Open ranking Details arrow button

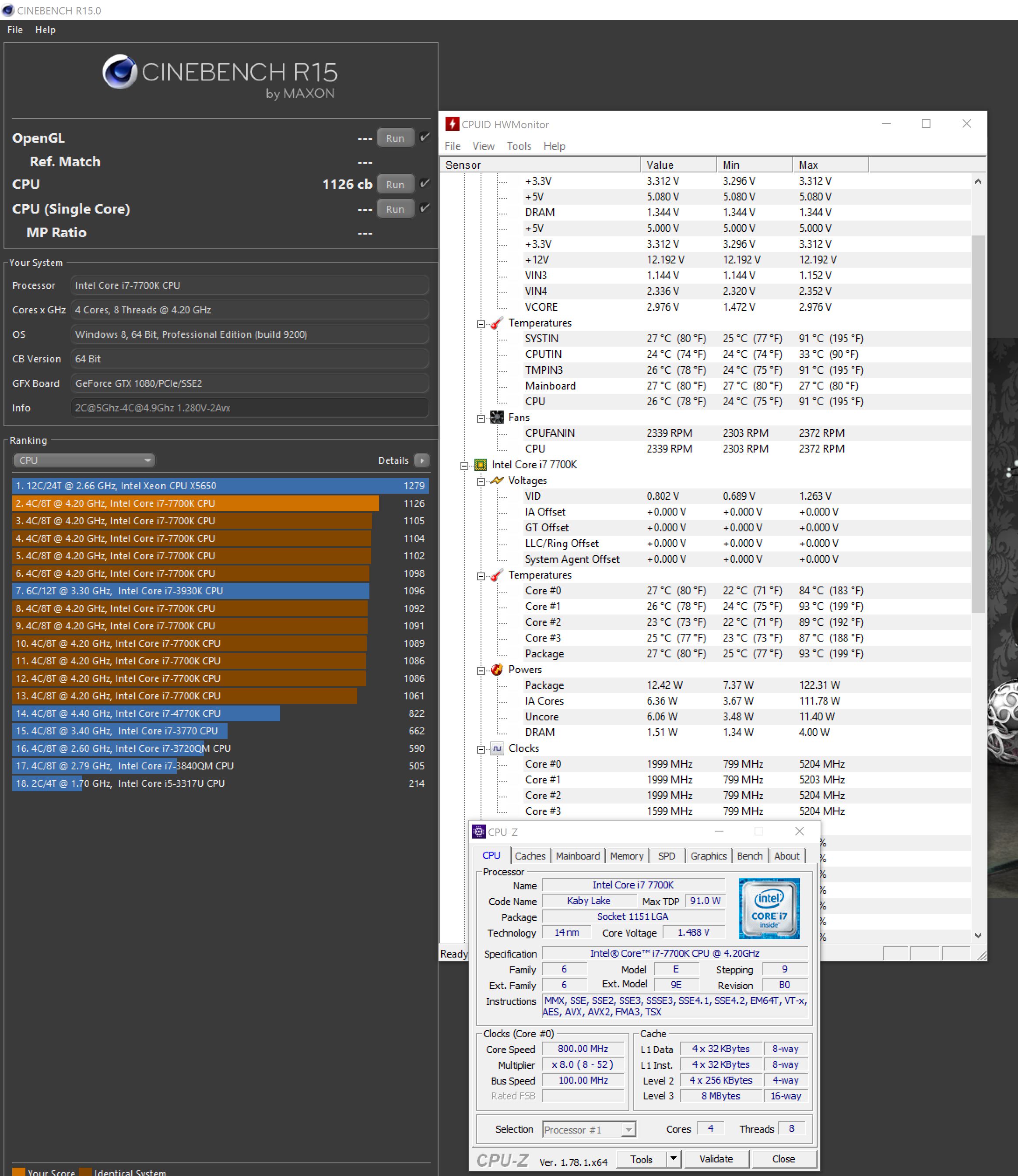click(421, 460)
